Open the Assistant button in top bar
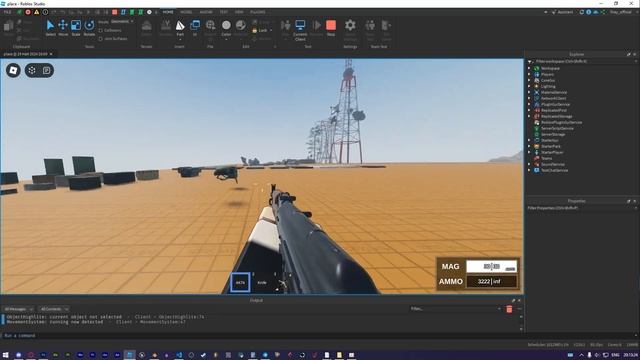This screenshot has width=640, height=360. 562,12
